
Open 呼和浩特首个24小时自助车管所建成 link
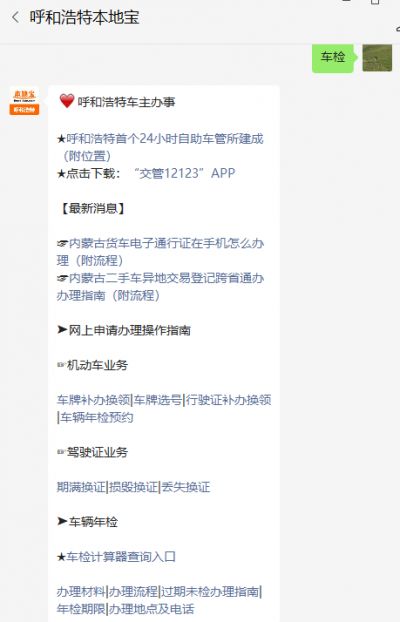tap(160, 147)
